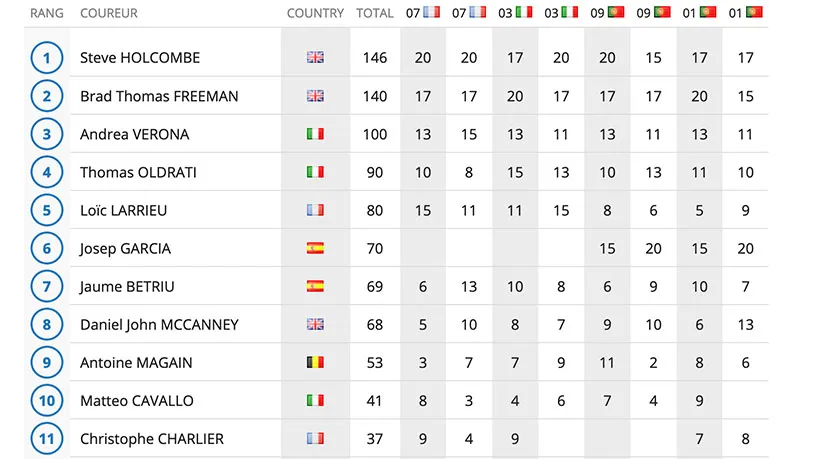Open rider Daniel John MCCANNEY
The image size is (840, 459).
click(159, 325)
